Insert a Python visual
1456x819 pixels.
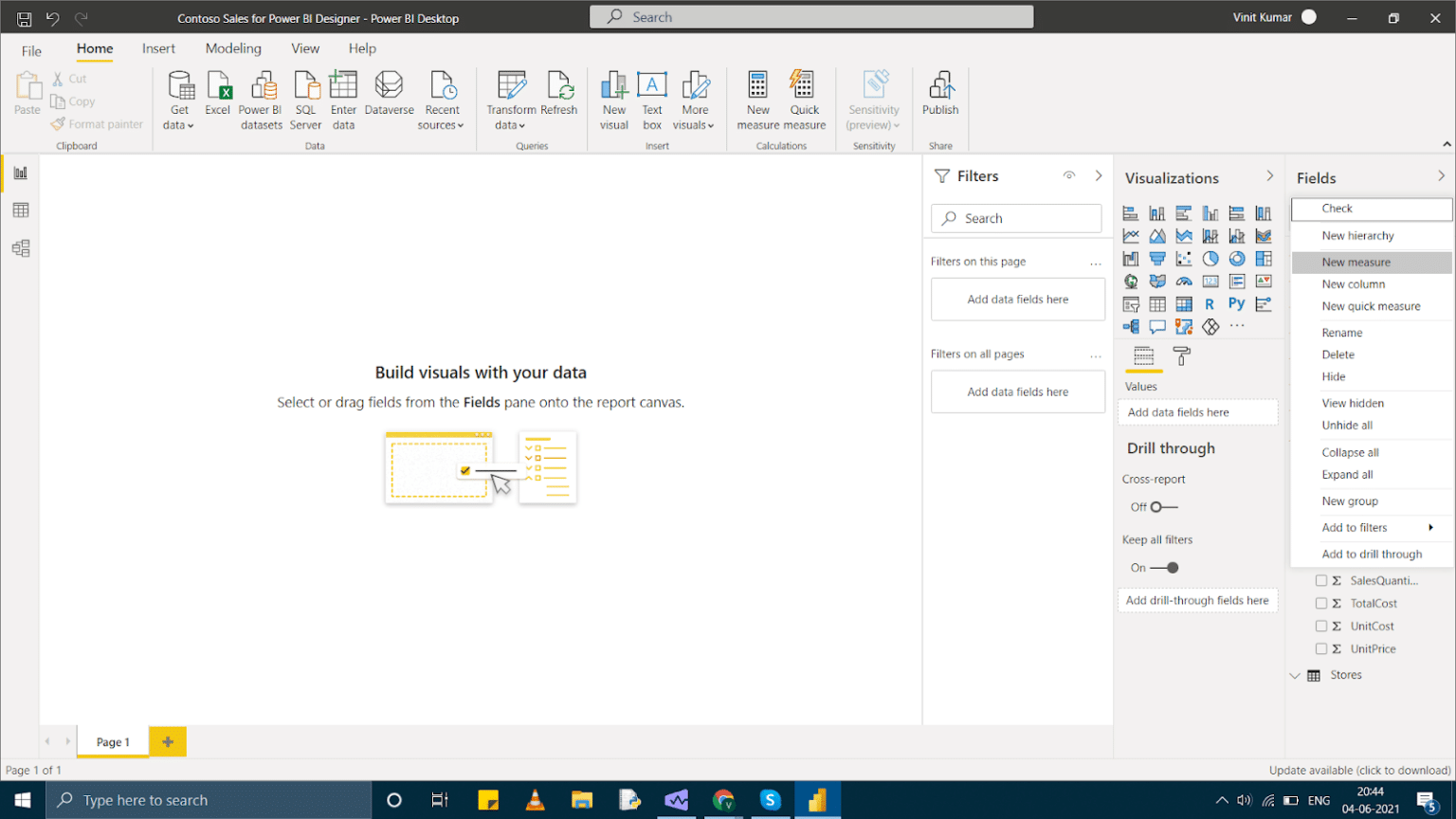pos(1236,303)
